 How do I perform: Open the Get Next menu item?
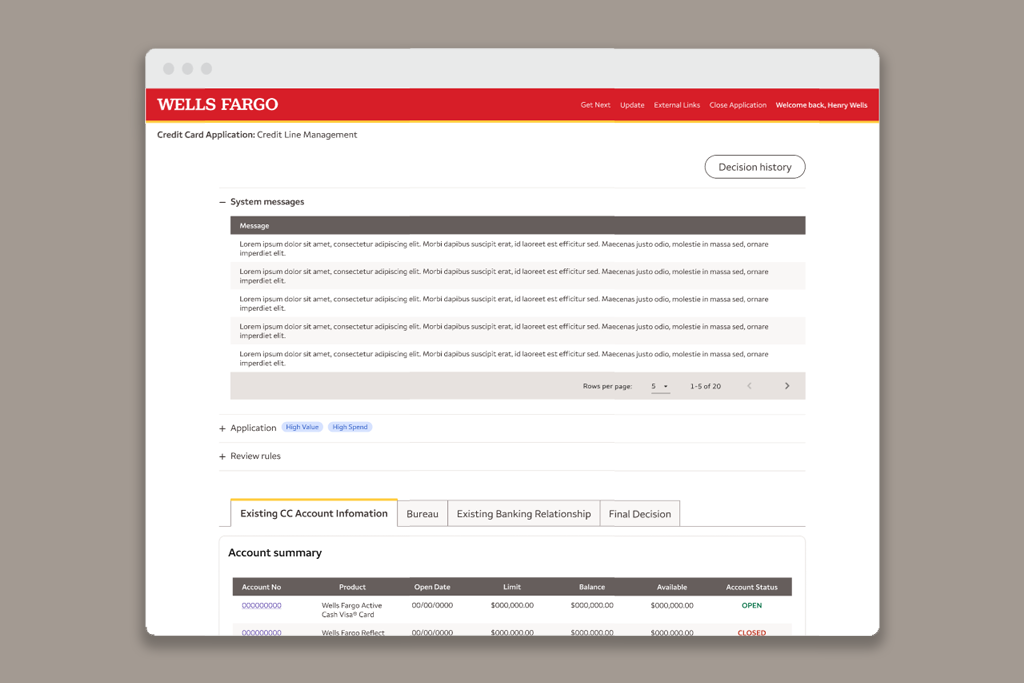point(595,105)
